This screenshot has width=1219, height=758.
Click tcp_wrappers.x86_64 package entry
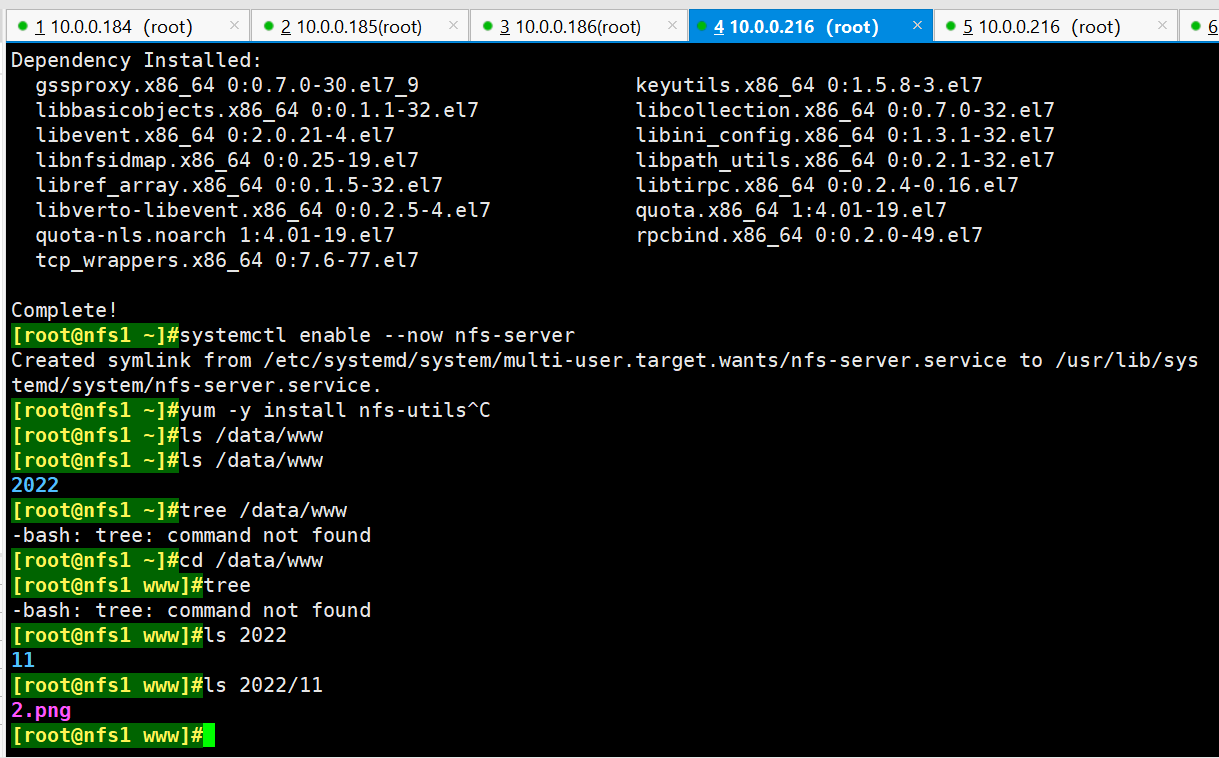[x=227, y=260]
